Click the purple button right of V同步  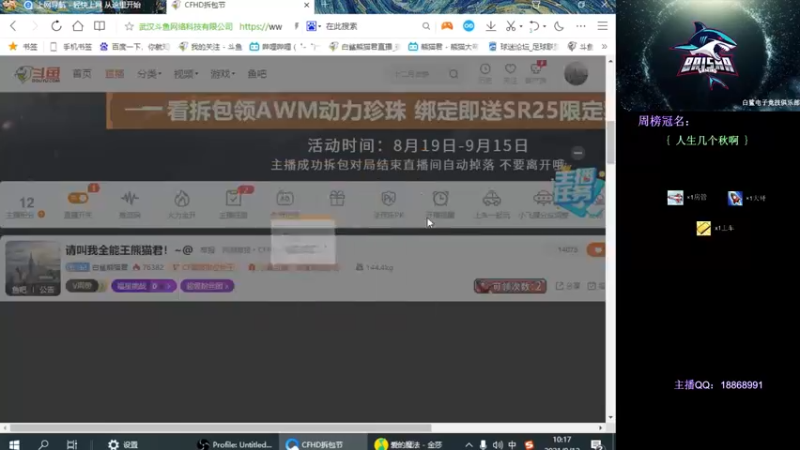pyautogui.click(x=144, y=286)
